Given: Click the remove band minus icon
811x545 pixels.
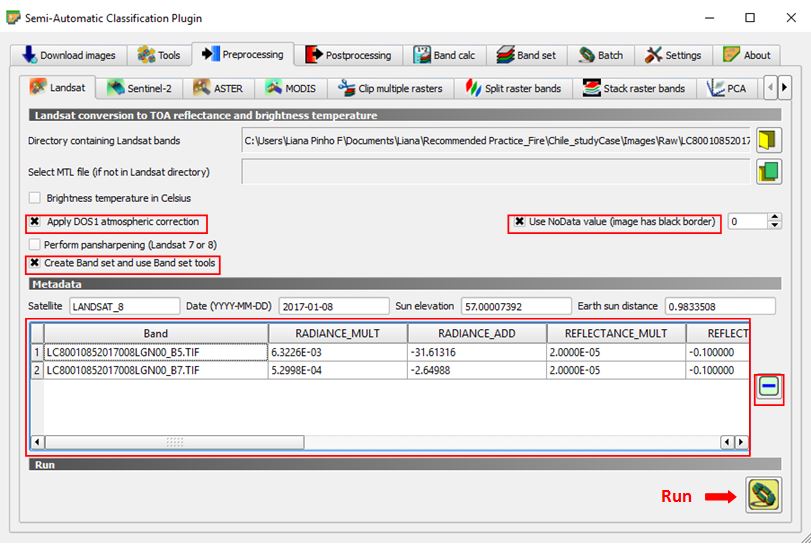Looking at the screenshot, I should (768, 388).
